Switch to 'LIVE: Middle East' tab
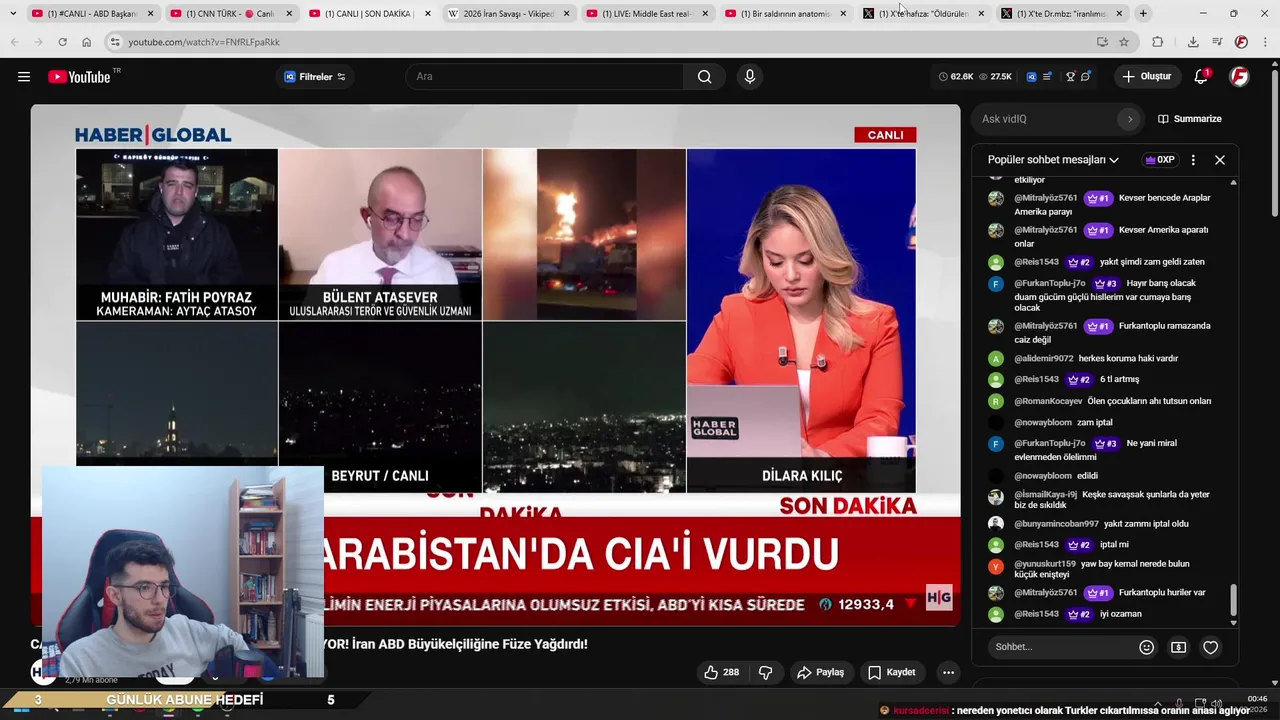 point(646,14)
